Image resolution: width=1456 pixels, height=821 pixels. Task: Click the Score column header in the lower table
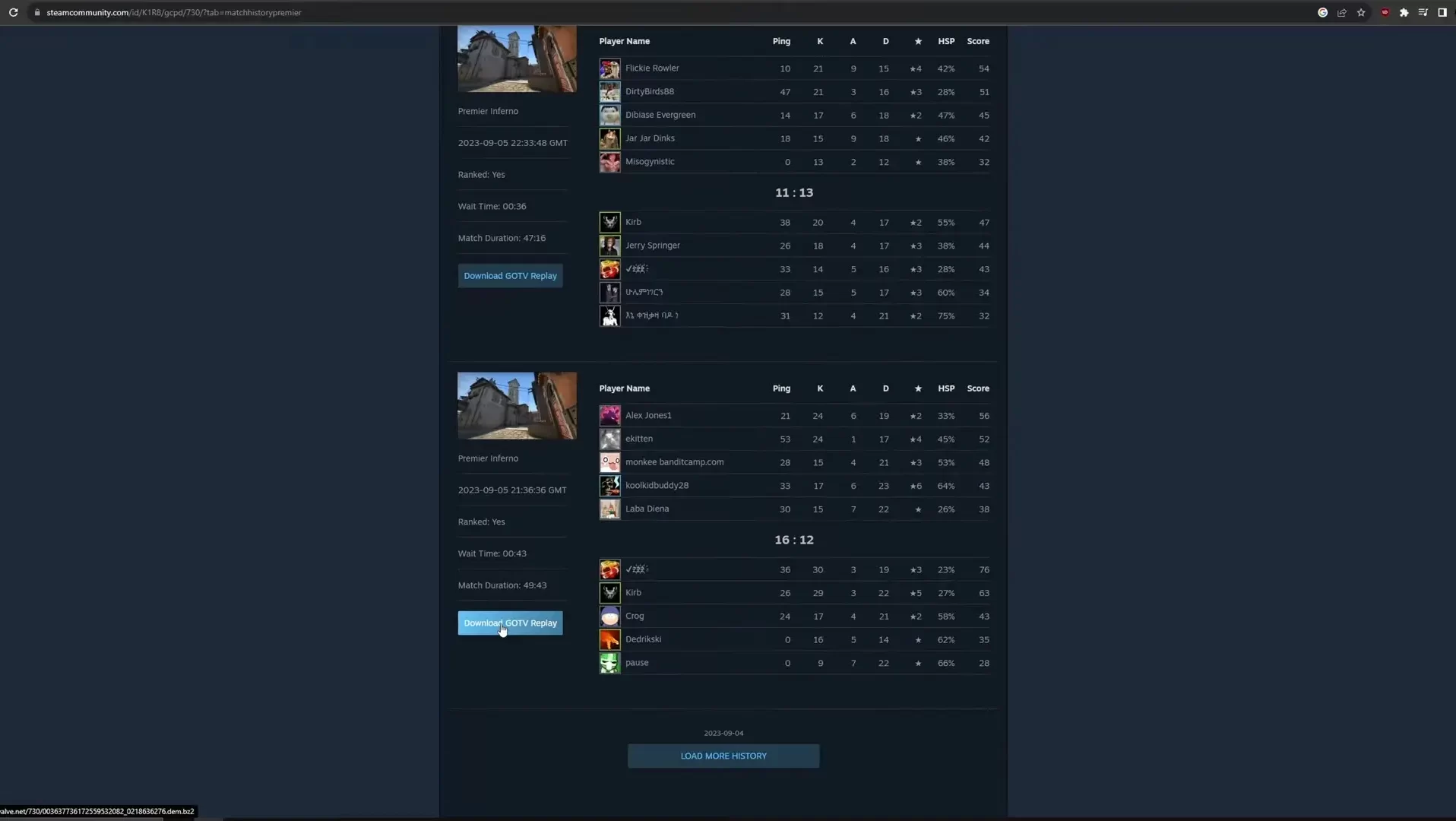978,389
